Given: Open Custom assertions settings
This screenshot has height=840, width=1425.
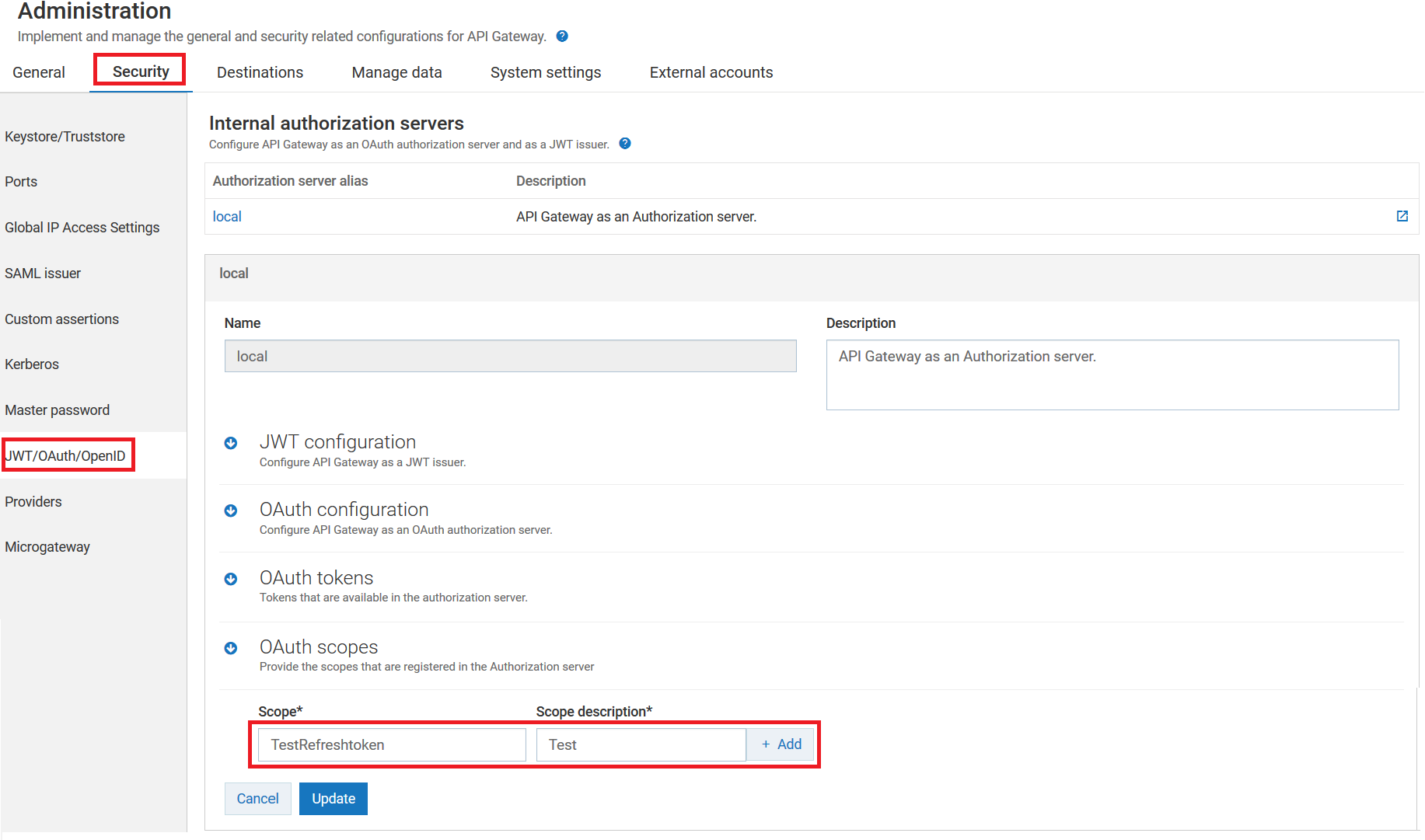Looking at the screenshot, I should coord(61,319).
